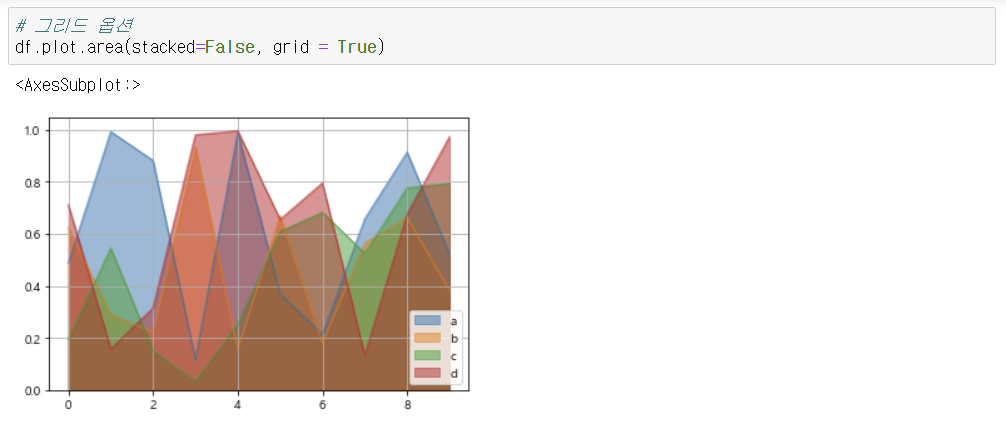Click the y-axis tick label 0.8
The image size is (1006, 430).
pos(32,182)
